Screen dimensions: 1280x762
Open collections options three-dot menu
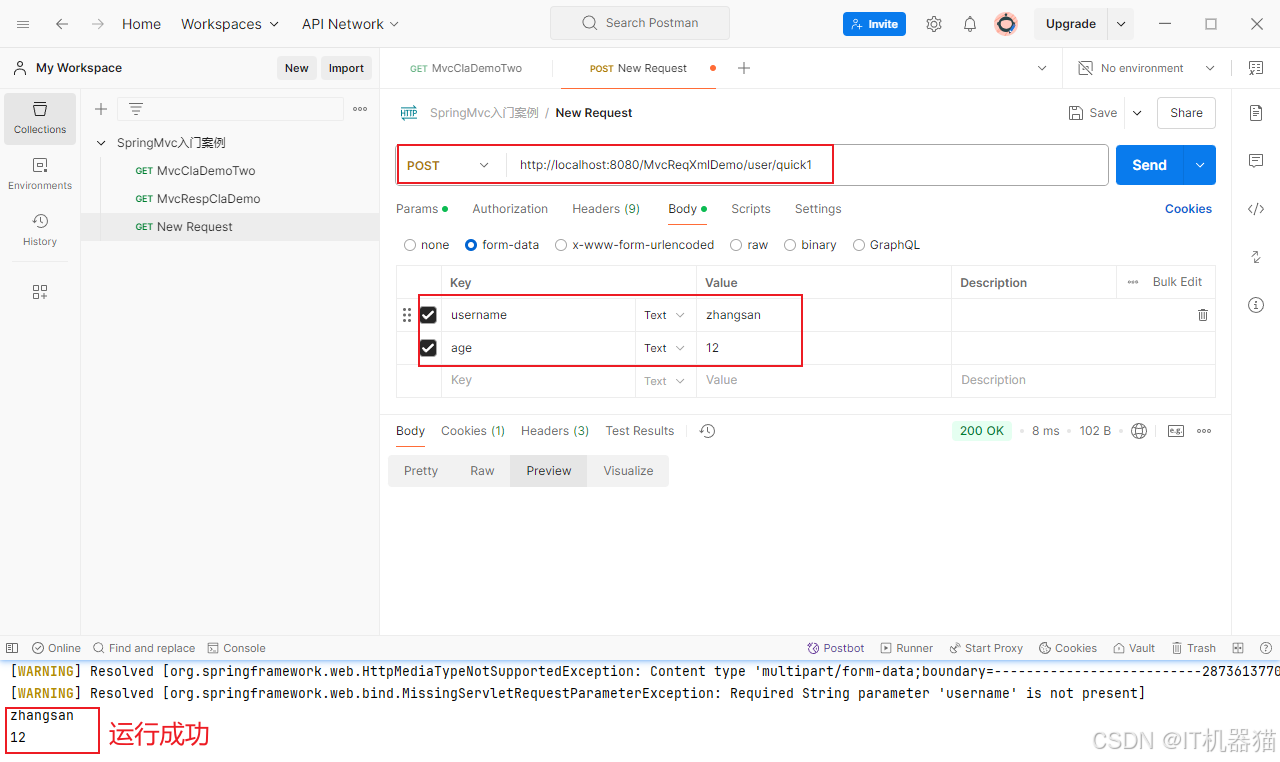[x=360, y=109]
